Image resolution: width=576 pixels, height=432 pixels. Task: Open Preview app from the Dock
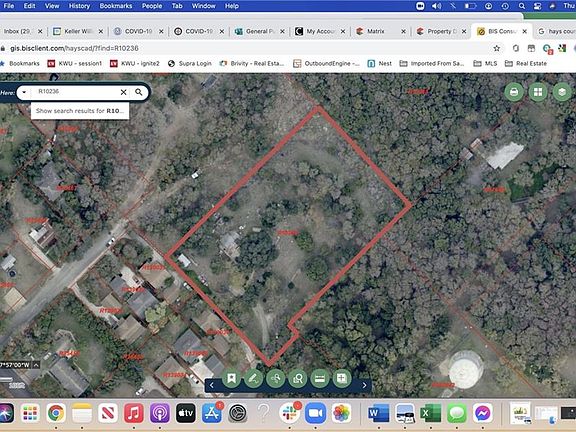405,413
